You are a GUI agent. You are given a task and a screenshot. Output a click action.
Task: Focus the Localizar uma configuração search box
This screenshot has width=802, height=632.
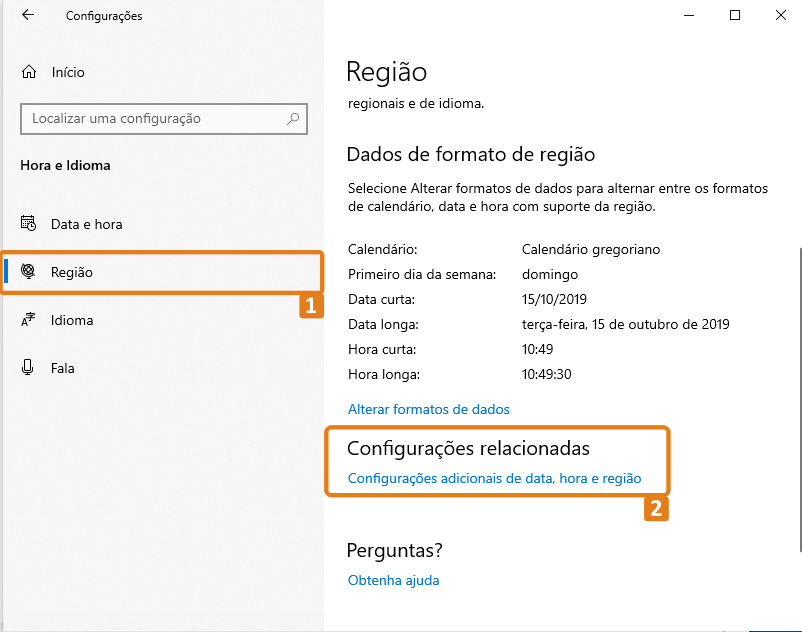click(150, 119)
